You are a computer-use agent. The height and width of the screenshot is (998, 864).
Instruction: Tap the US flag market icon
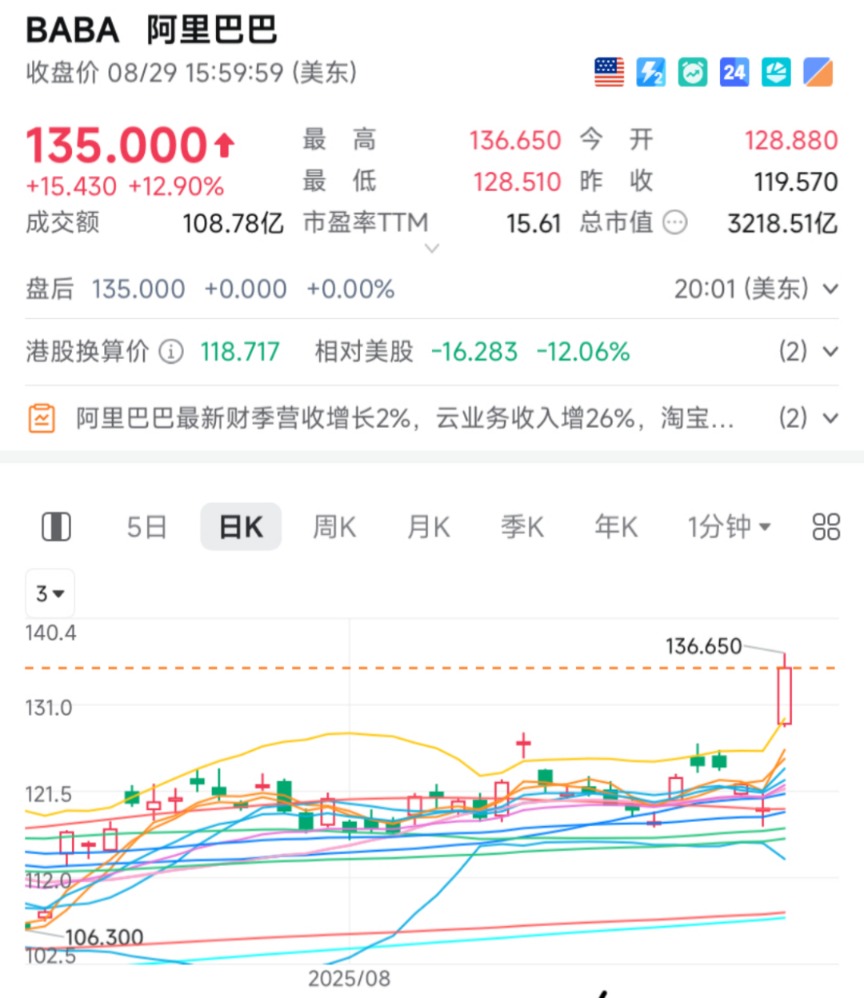[x=609, y=72]
